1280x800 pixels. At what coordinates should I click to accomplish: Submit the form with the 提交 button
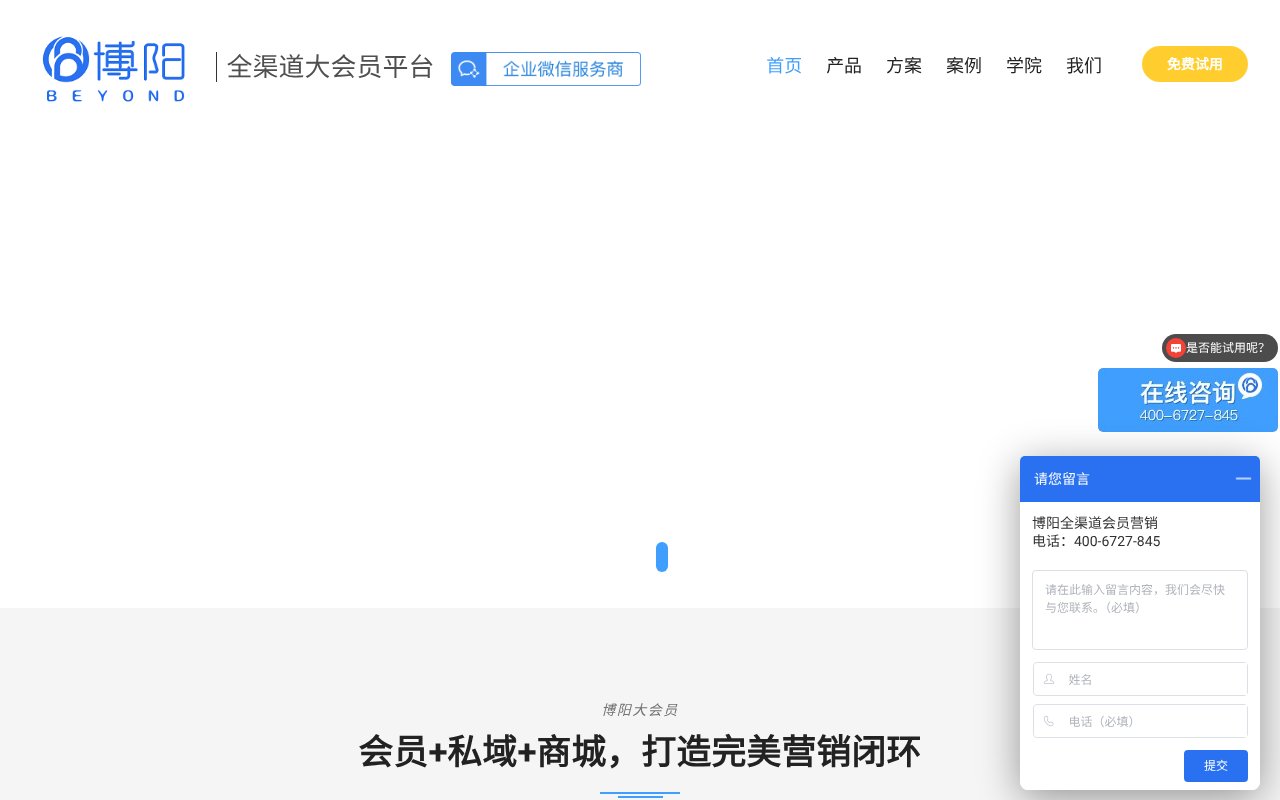pyautogui.click(x=1215, y=766)
